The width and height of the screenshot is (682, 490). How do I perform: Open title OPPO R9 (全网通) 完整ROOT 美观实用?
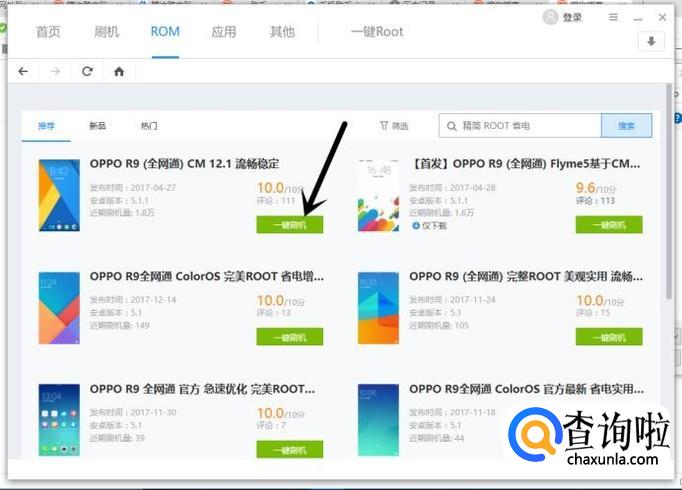pyautogui.click(x=526, y=277)
